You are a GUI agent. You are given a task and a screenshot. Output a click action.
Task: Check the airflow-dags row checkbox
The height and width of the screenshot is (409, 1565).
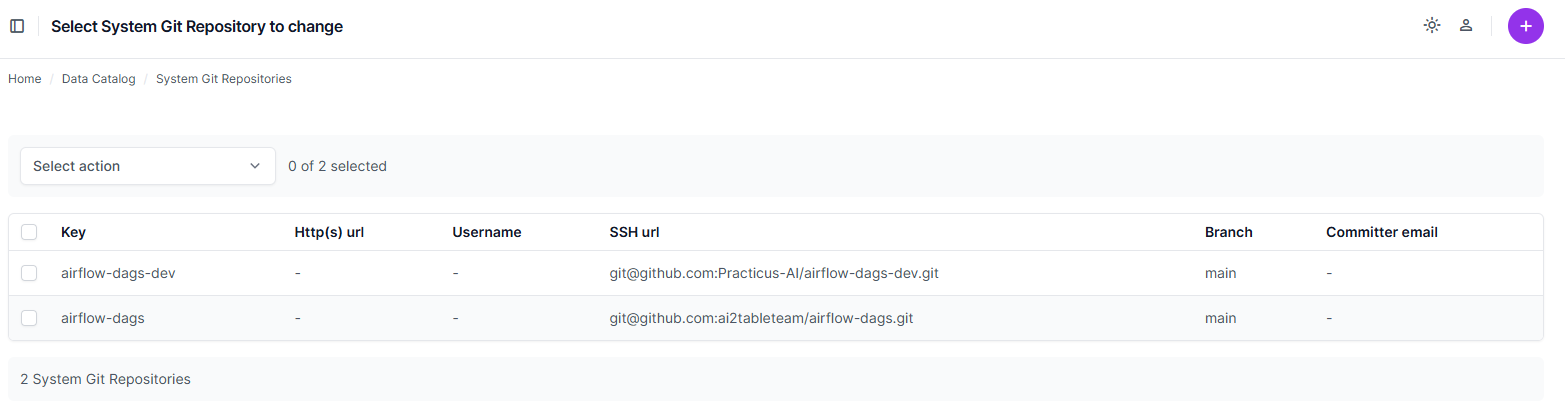coord(29,318)
